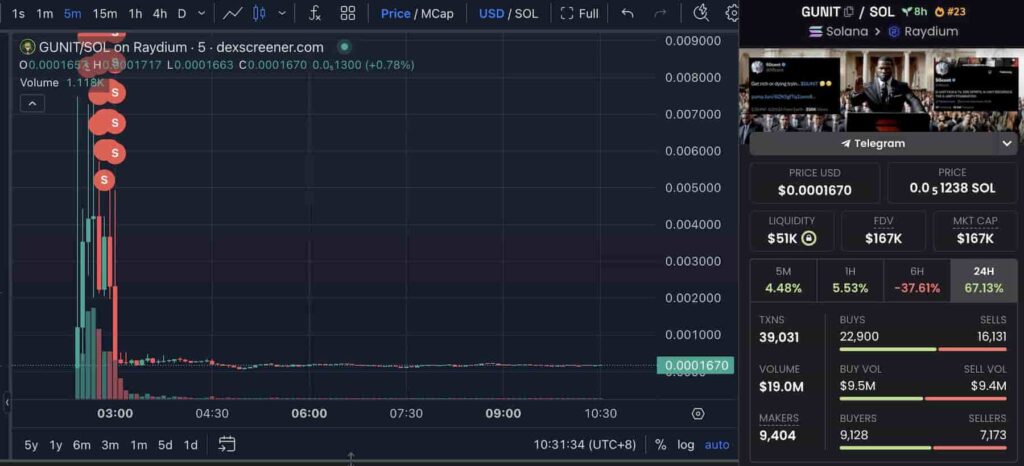Toggle the log scale option
Image resolution: width=1024 pixels, height=466 pixels.
click(685, 444)
